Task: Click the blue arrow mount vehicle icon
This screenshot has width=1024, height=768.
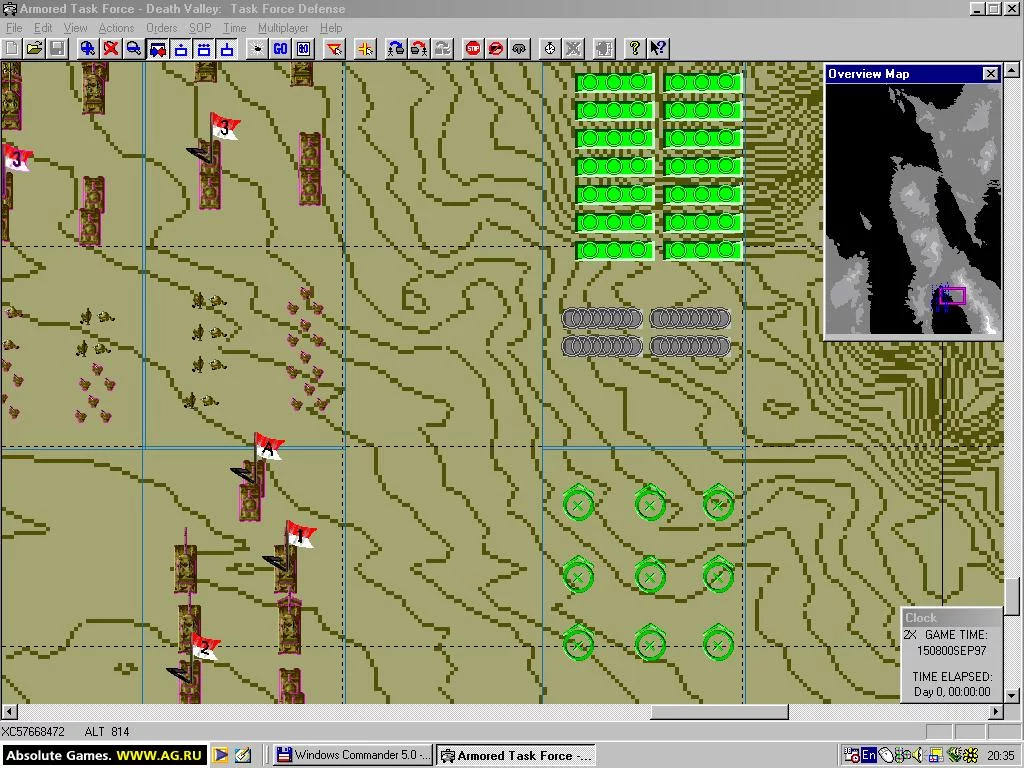Action: pyautogui.click(x=396, y=48)
